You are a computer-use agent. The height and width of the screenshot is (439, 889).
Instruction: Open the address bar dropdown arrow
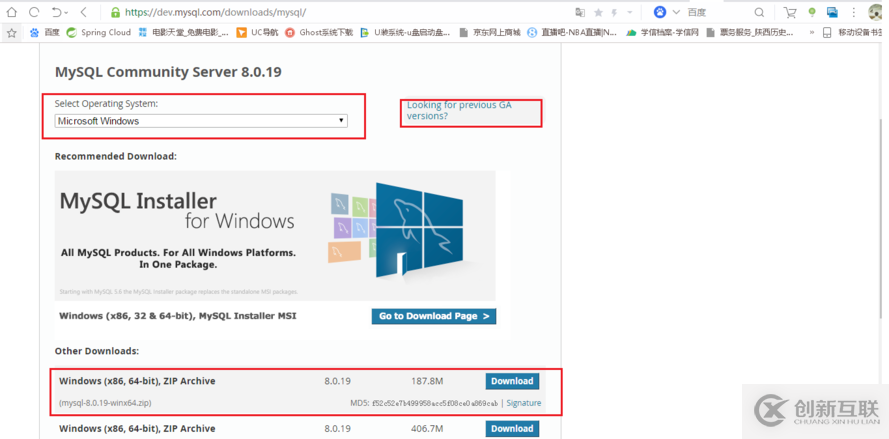click(630, 12)
